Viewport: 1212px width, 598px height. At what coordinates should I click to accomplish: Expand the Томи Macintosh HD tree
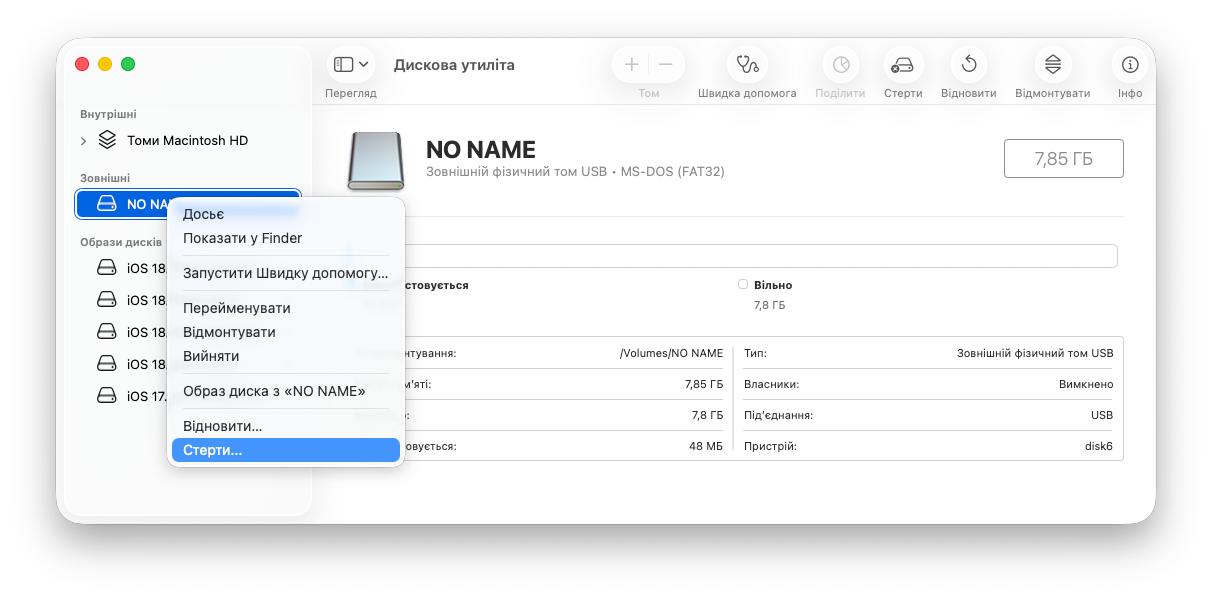84,141
